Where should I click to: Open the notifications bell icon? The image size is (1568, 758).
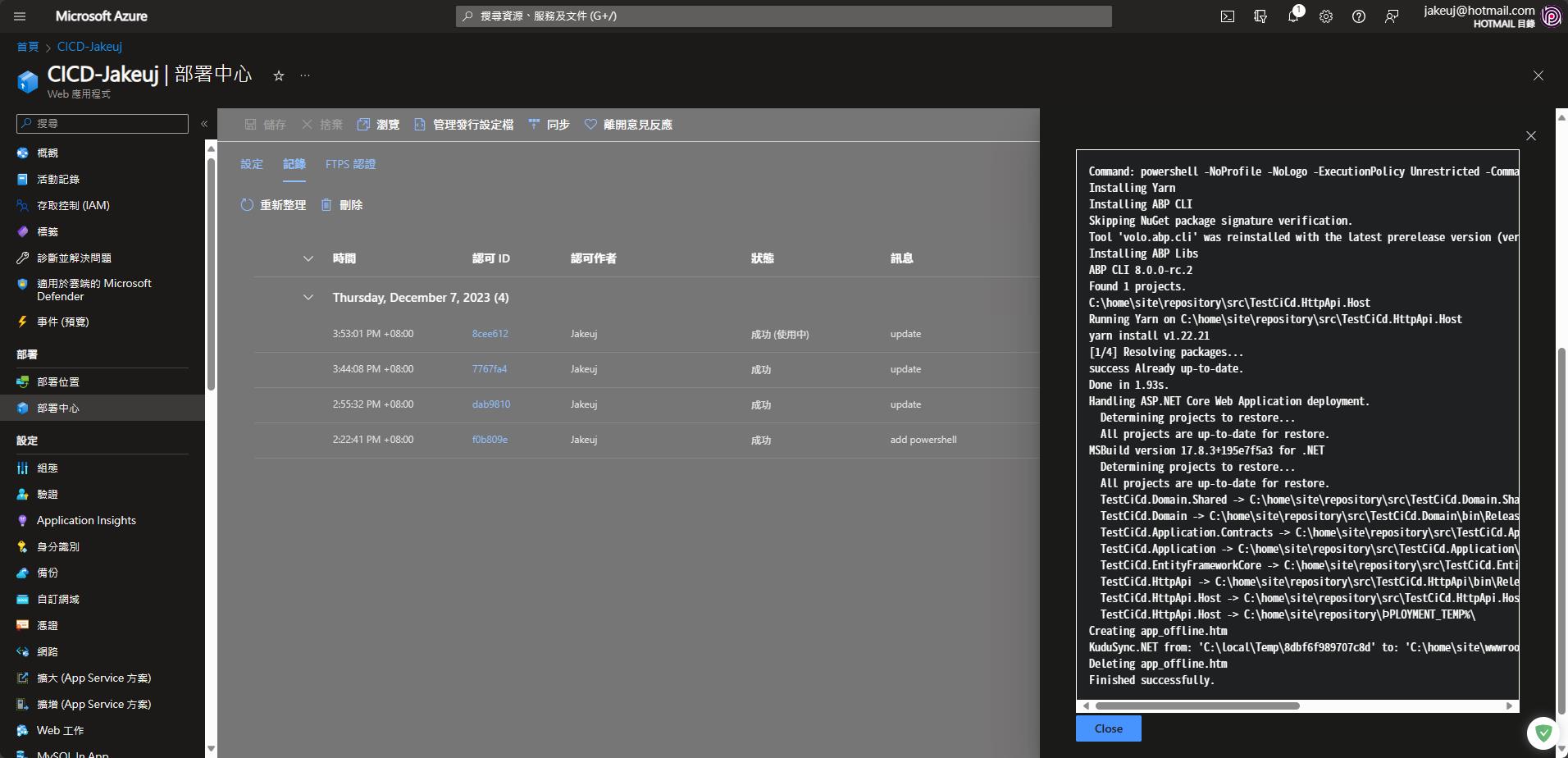pos(1293,16)
